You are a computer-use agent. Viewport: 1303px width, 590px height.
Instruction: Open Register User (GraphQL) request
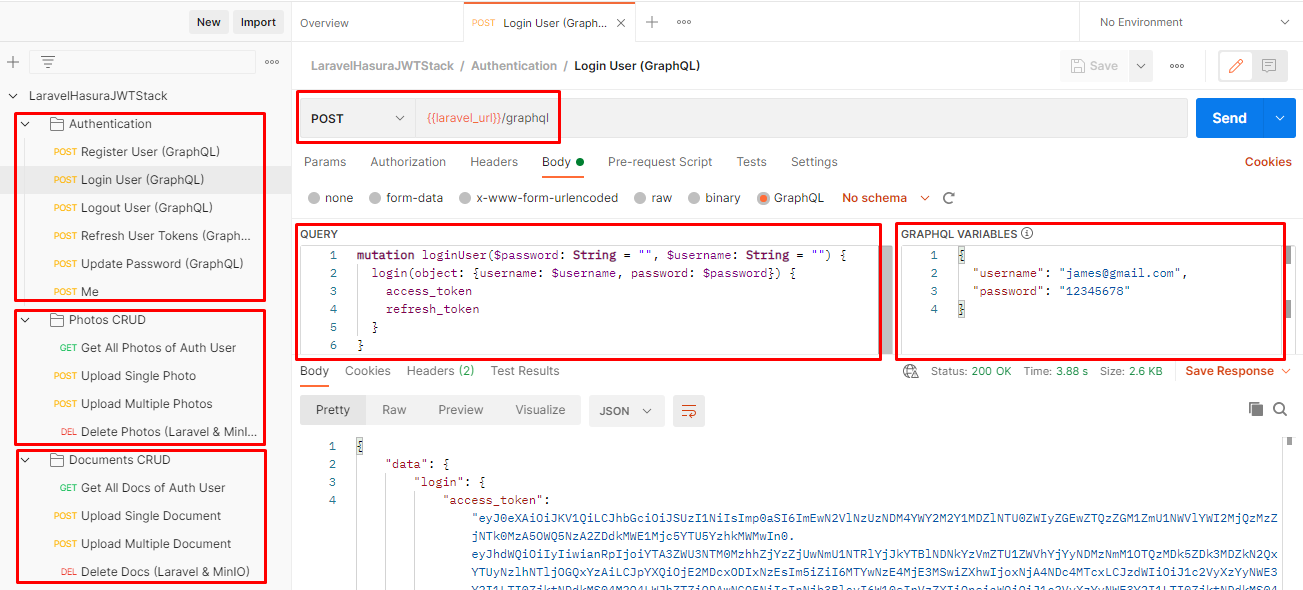point(150,152)
